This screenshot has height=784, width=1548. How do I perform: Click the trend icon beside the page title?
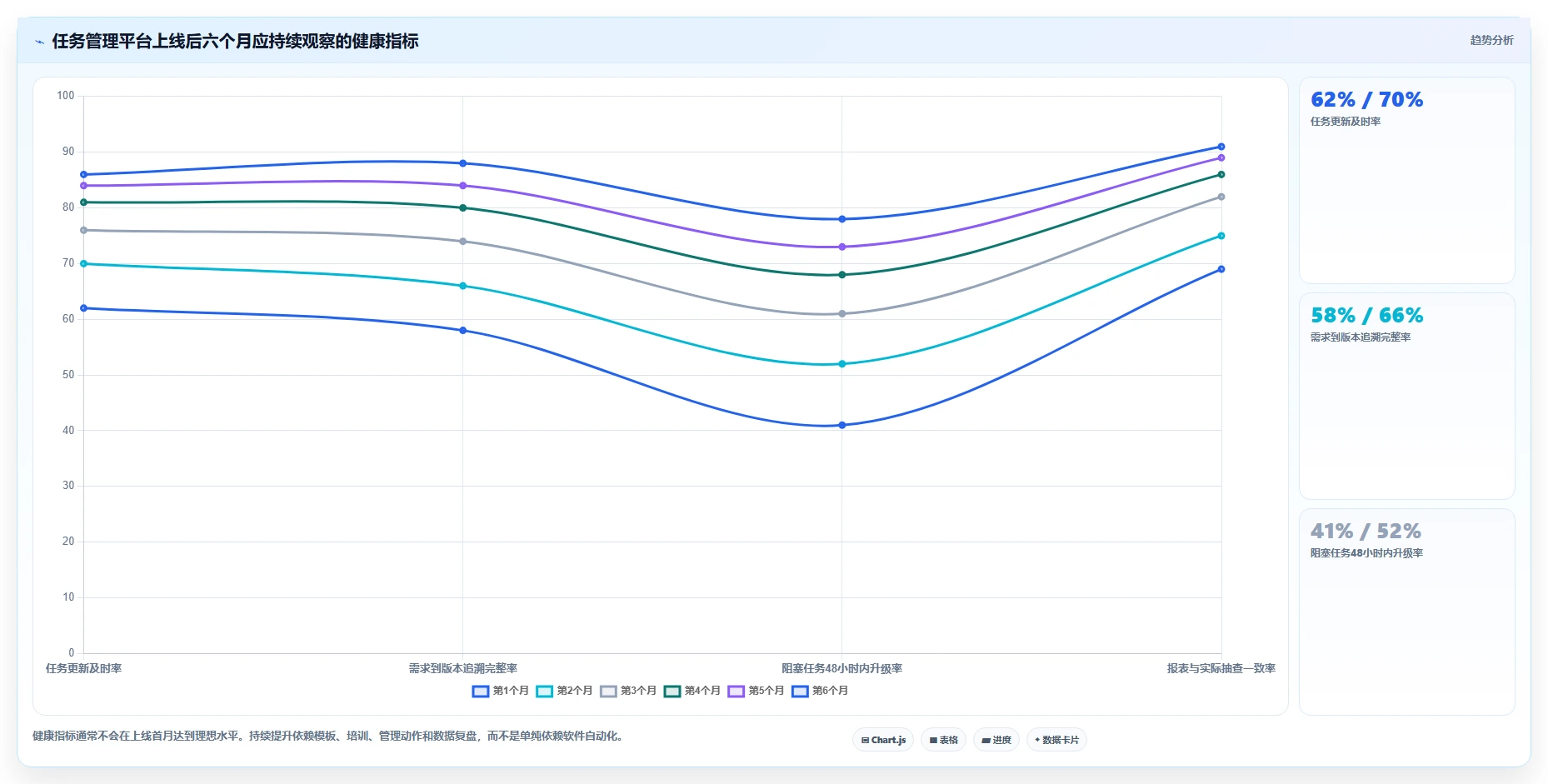pyautogui.click(x=39, y=42)
